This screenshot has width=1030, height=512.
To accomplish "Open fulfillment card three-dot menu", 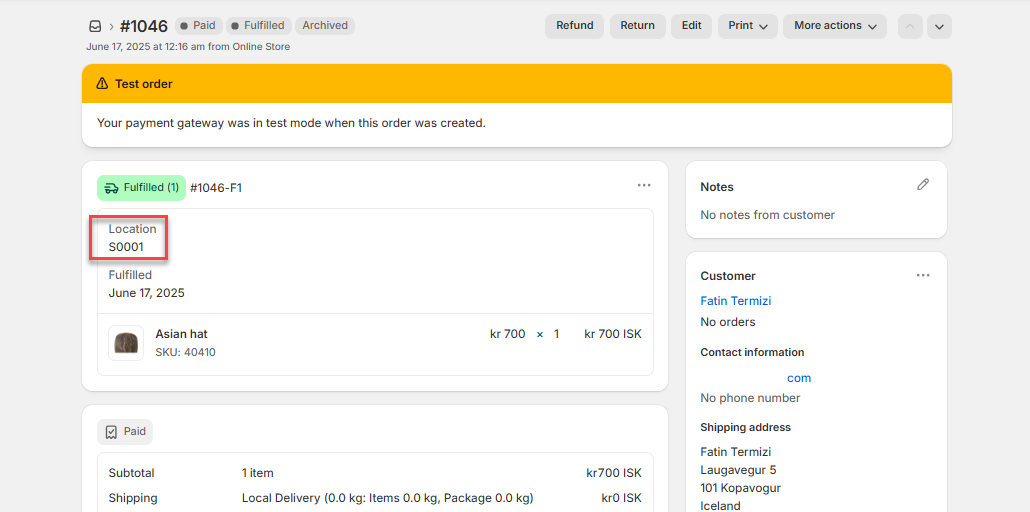I will click(x=644, y=186).
